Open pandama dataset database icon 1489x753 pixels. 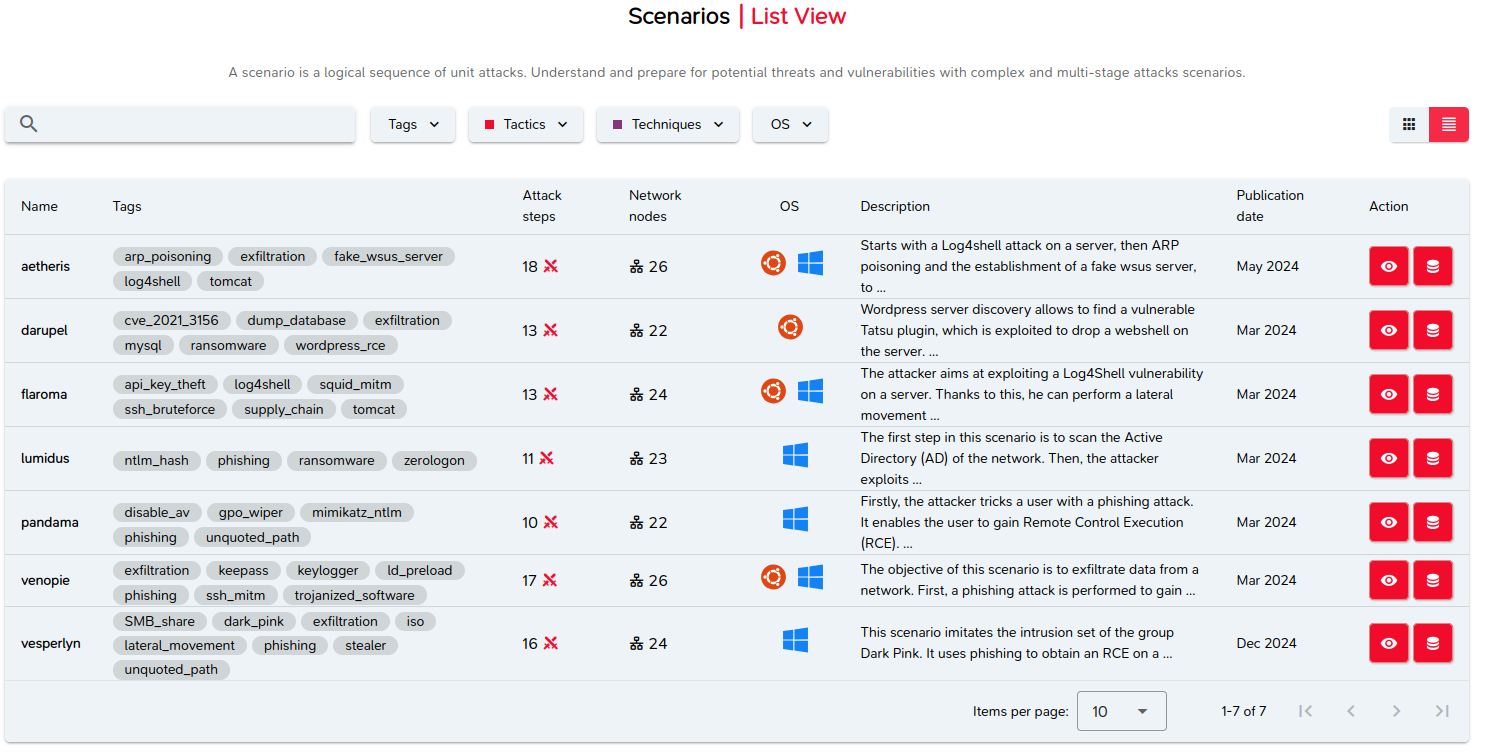tap(1433, 522)
